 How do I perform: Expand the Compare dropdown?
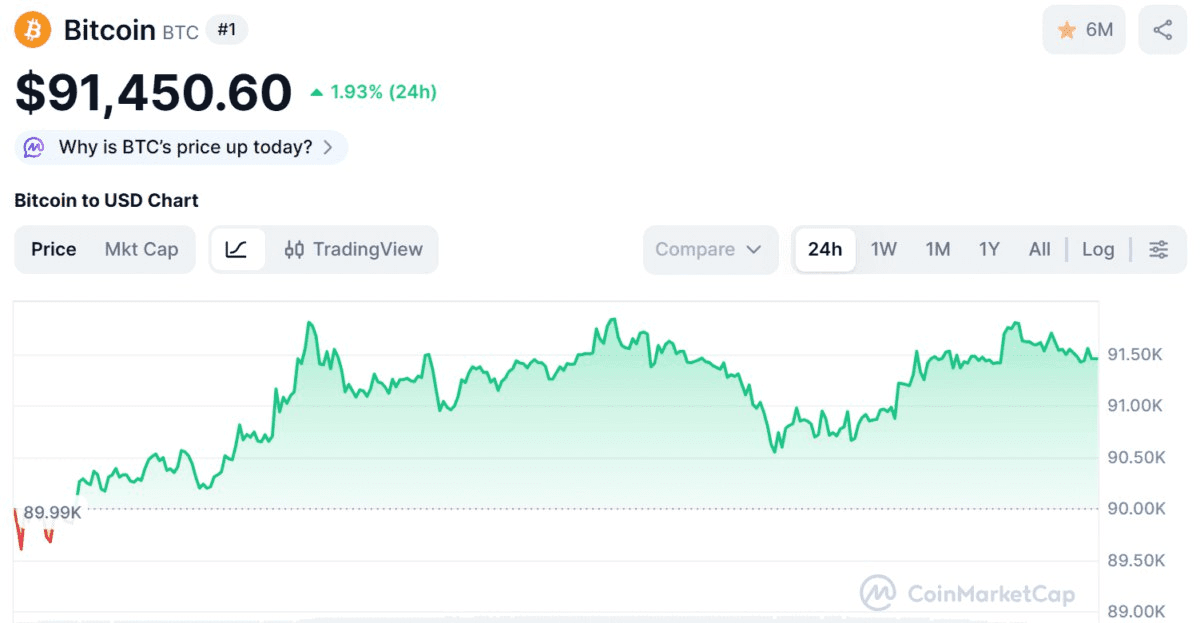[709, 249]
